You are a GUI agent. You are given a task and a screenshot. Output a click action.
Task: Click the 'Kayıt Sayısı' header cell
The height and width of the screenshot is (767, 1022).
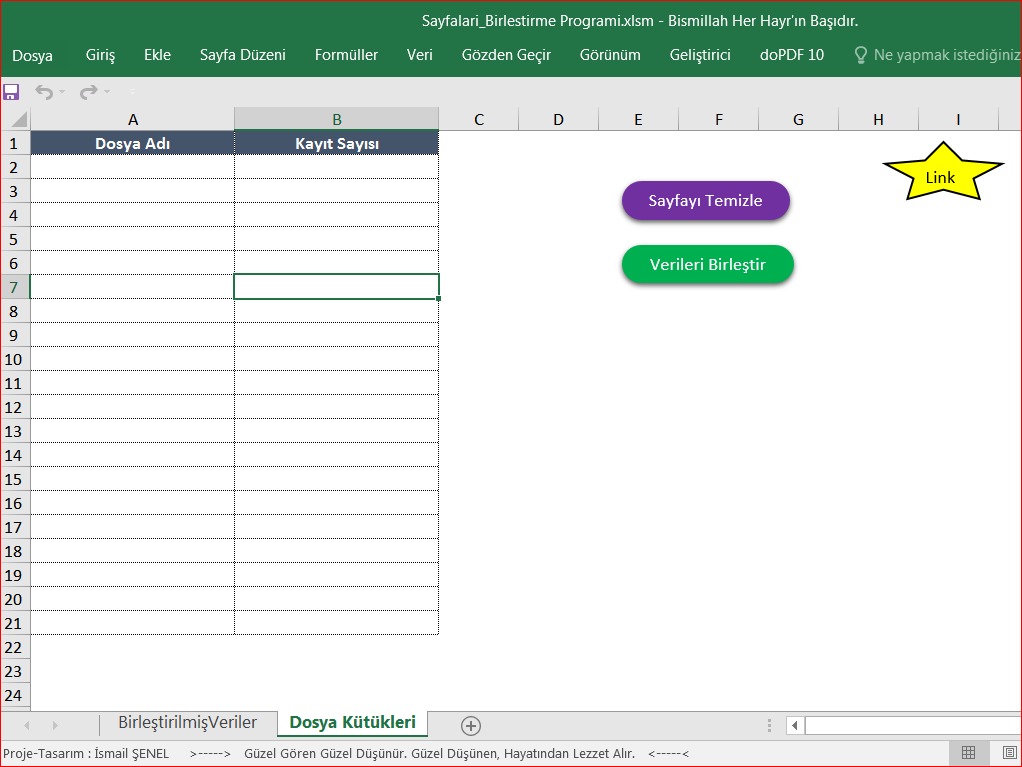(x=337, y=143)
